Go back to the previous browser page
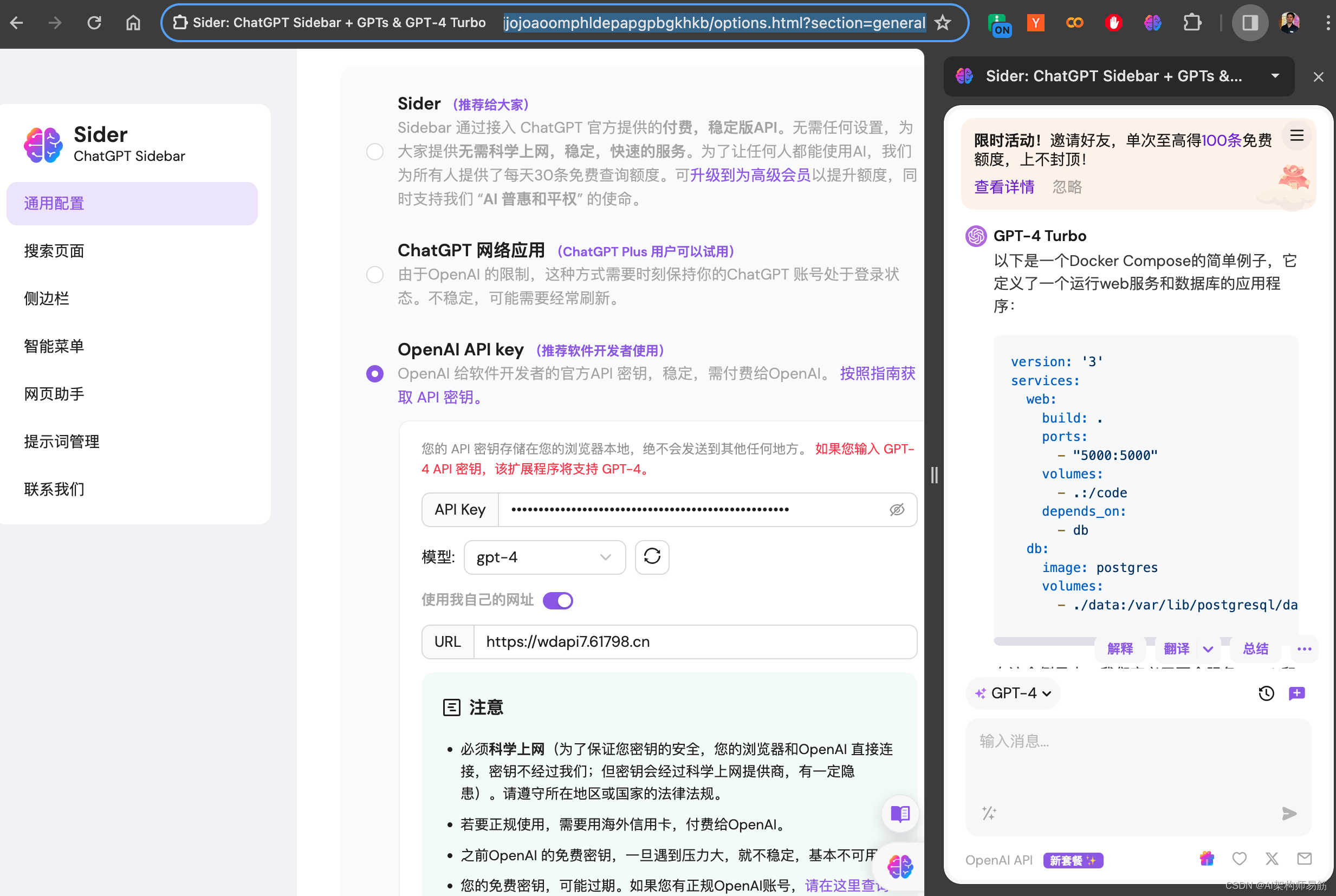The width and height of the screenshot is (1336, 896). [17, 23]
